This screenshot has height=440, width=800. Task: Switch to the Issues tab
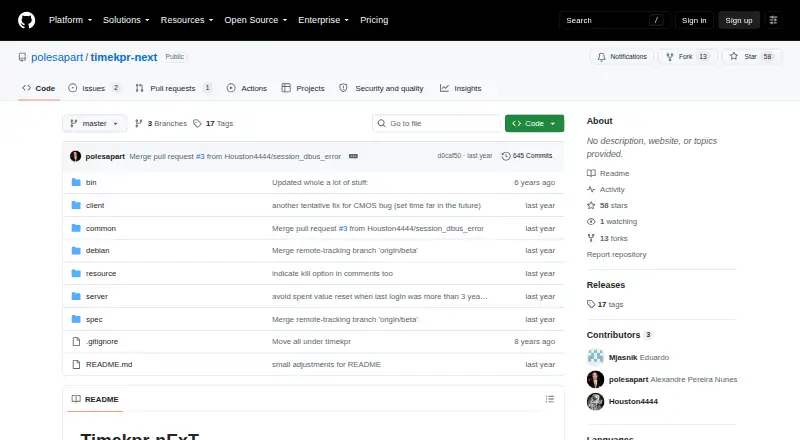click(94, 88)
